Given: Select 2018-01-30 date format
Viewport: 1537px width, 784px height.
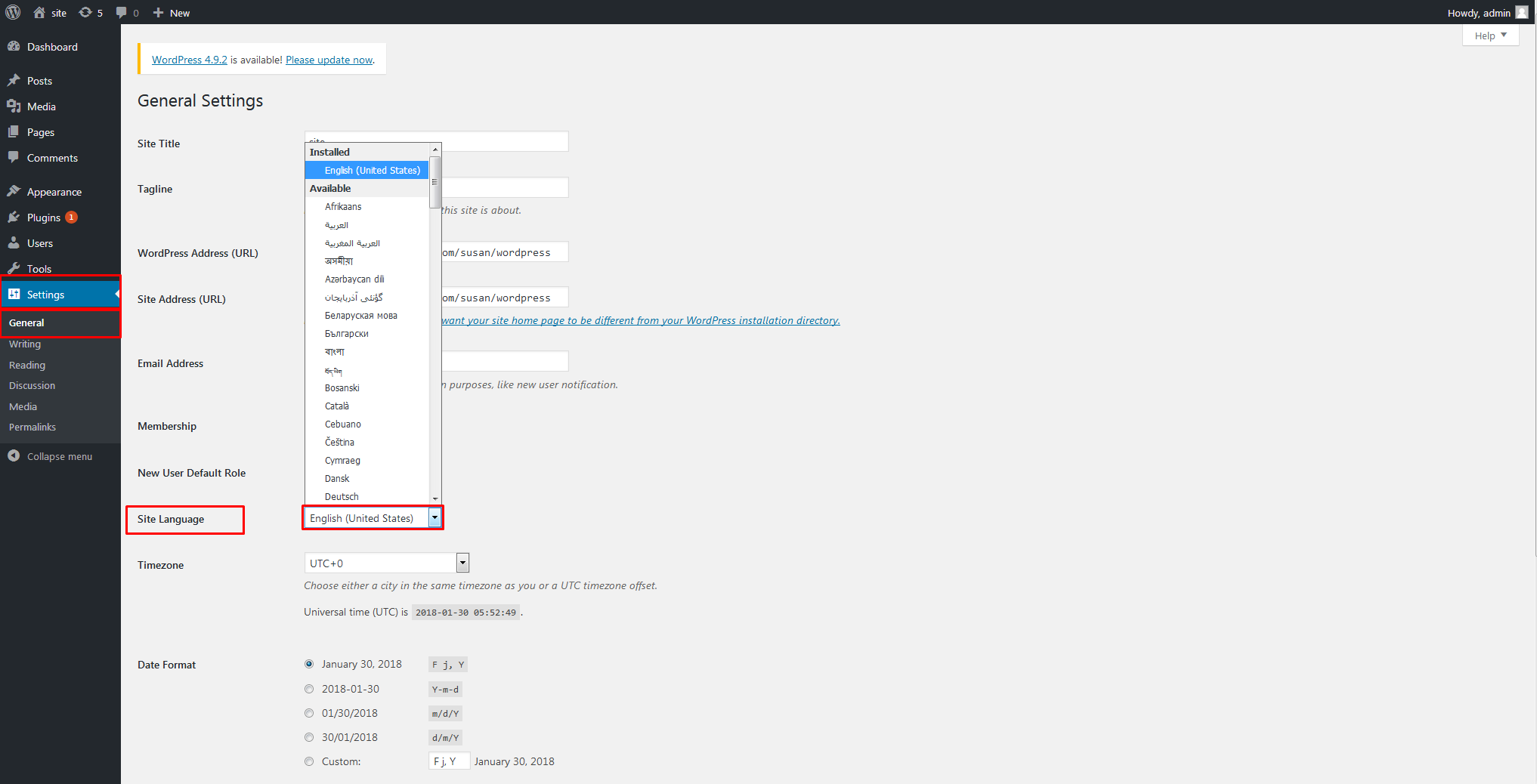Looking at the screenshot, I should [309, 689].
